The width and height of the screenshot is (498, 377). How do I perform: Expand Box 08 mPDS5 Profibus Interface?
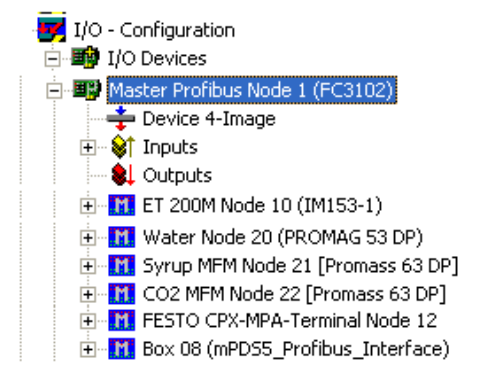(88, 349)
